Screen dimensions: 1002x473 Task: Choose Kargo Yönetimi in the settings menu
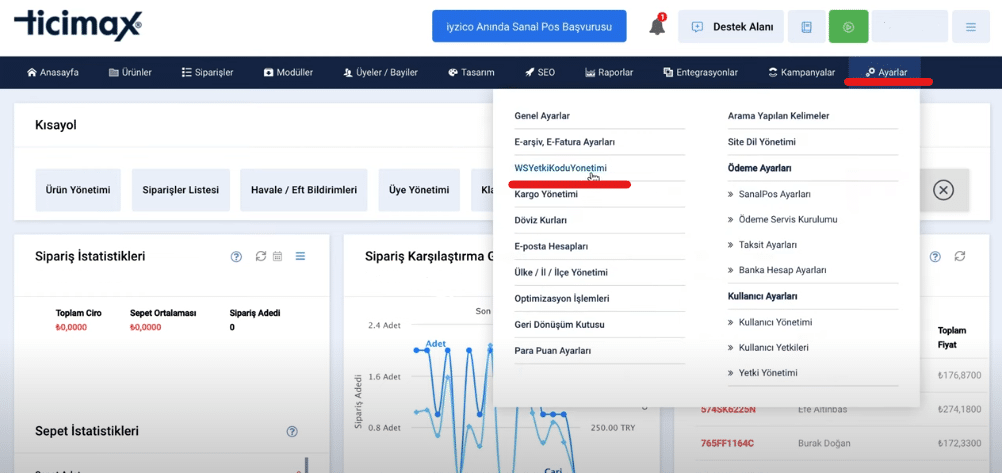546,194
